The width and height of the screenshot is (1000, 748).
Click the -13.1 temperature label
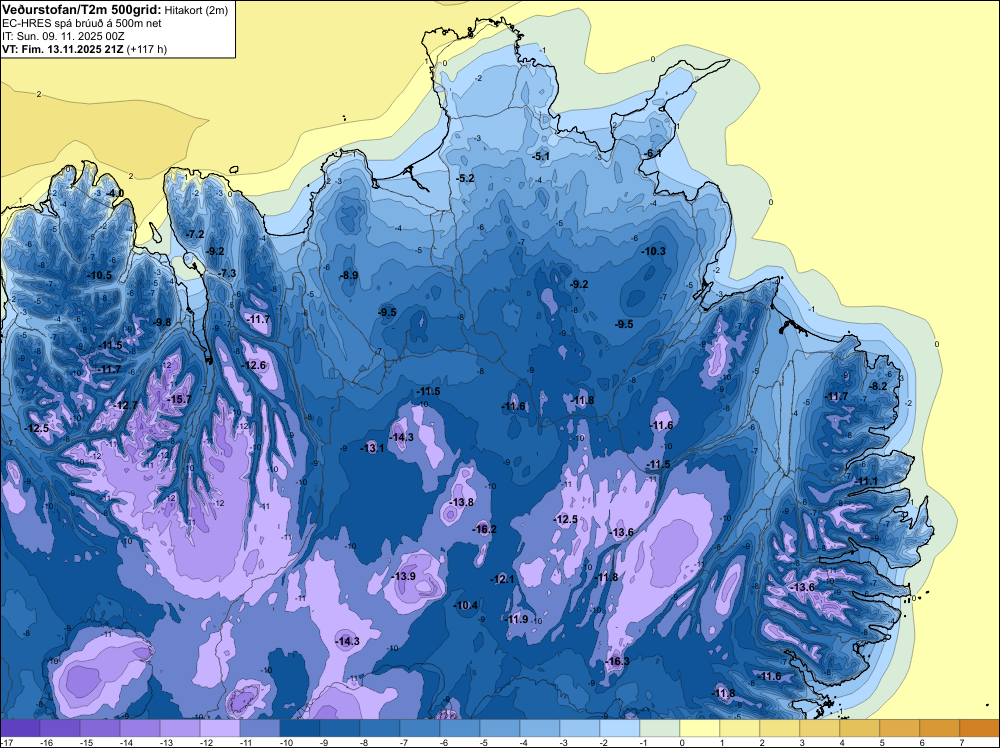pos(372,448)
